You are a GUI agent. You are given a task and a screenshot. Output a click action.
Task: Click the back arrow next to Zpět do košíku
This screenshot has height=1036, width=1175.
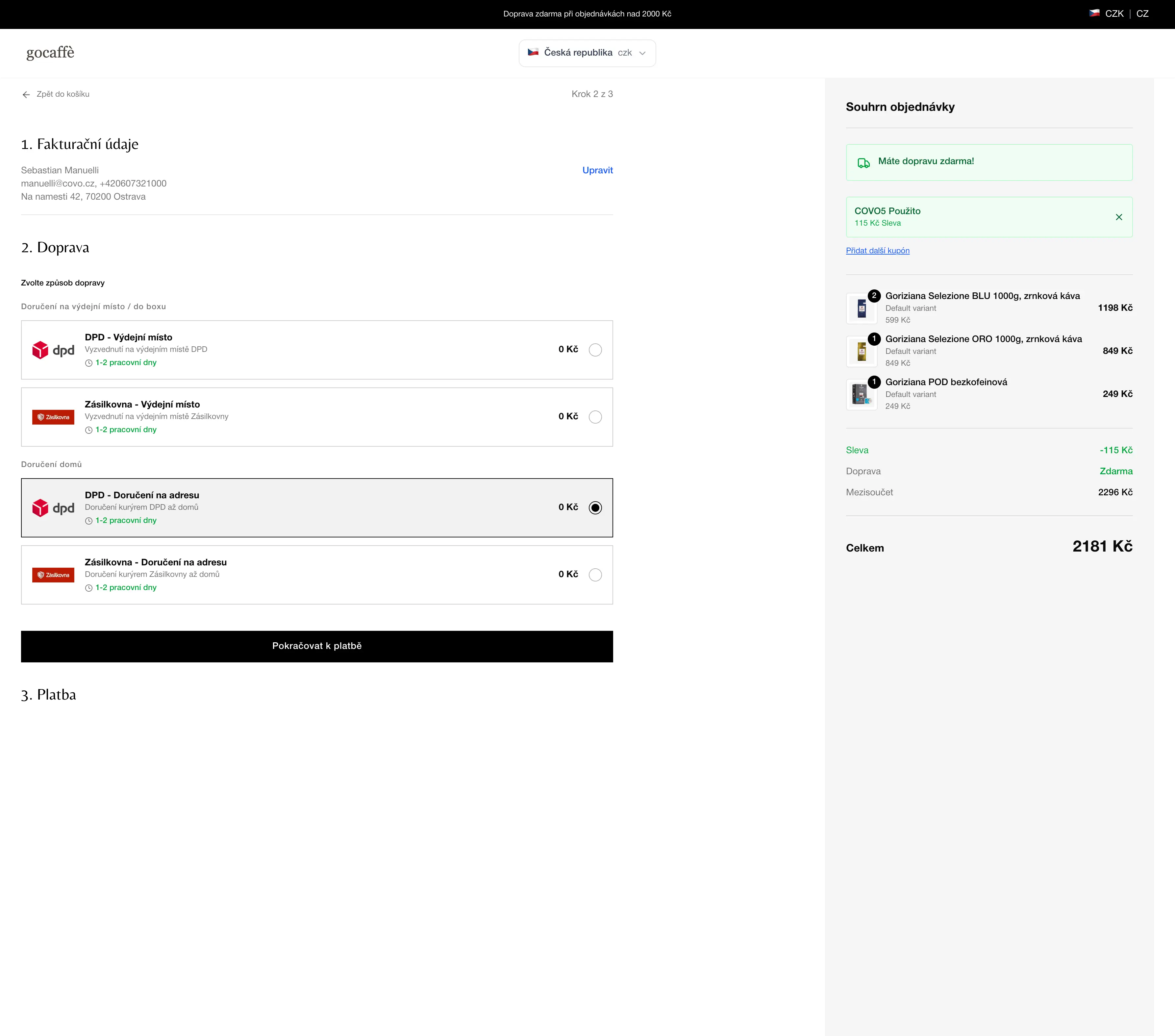(26, 94)
